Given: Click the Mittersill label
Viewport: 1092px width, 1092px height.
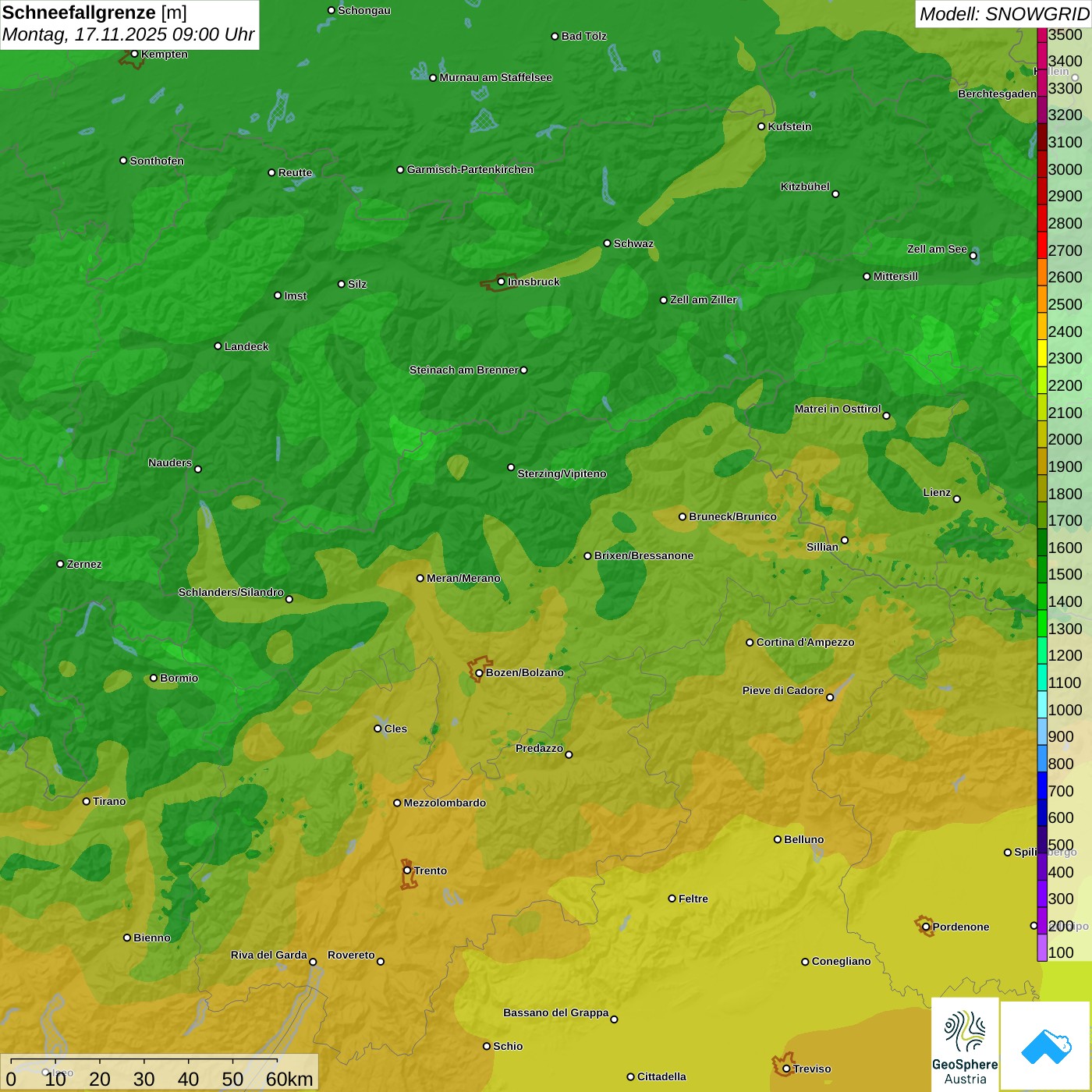Looking at the screenshot, I should tap(895, 276).
